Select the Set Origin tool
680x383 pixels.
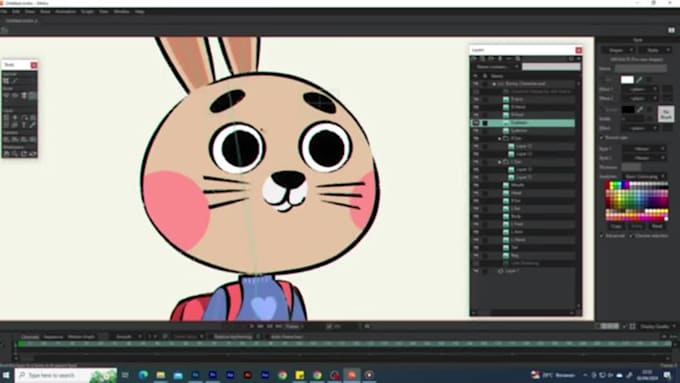(15, 118)
